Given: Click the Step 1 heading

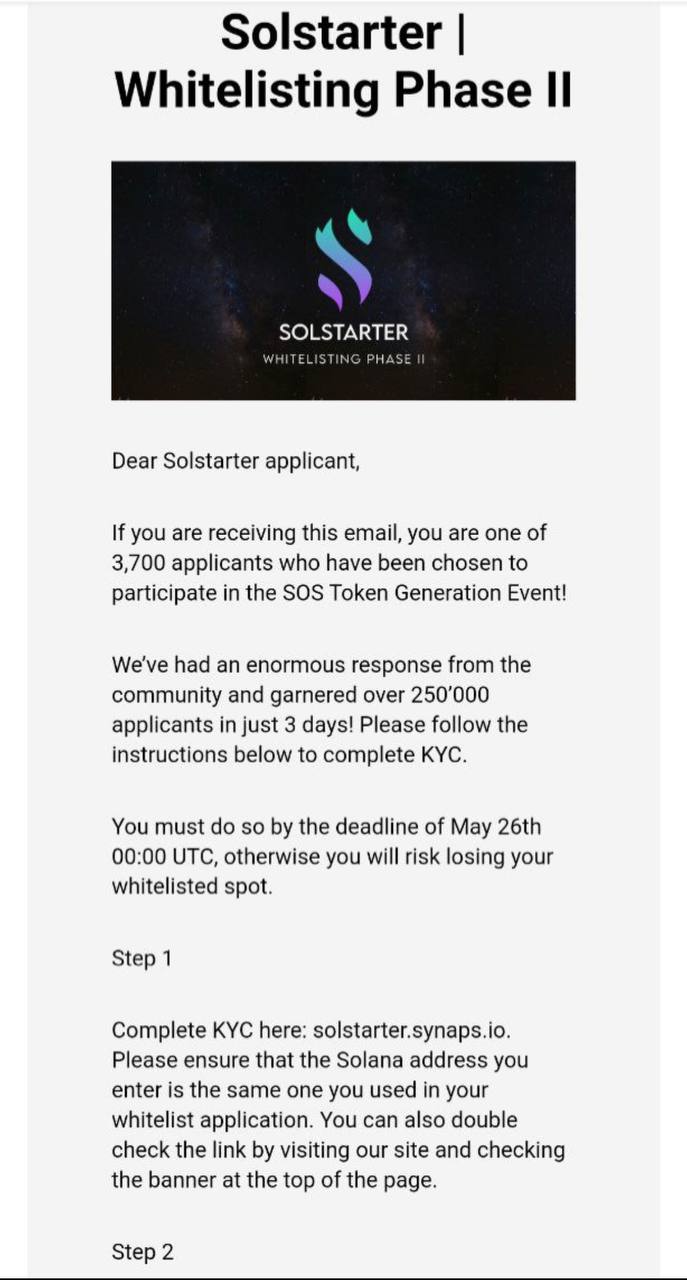Looking at the screenshot, I should click(141, 958).
